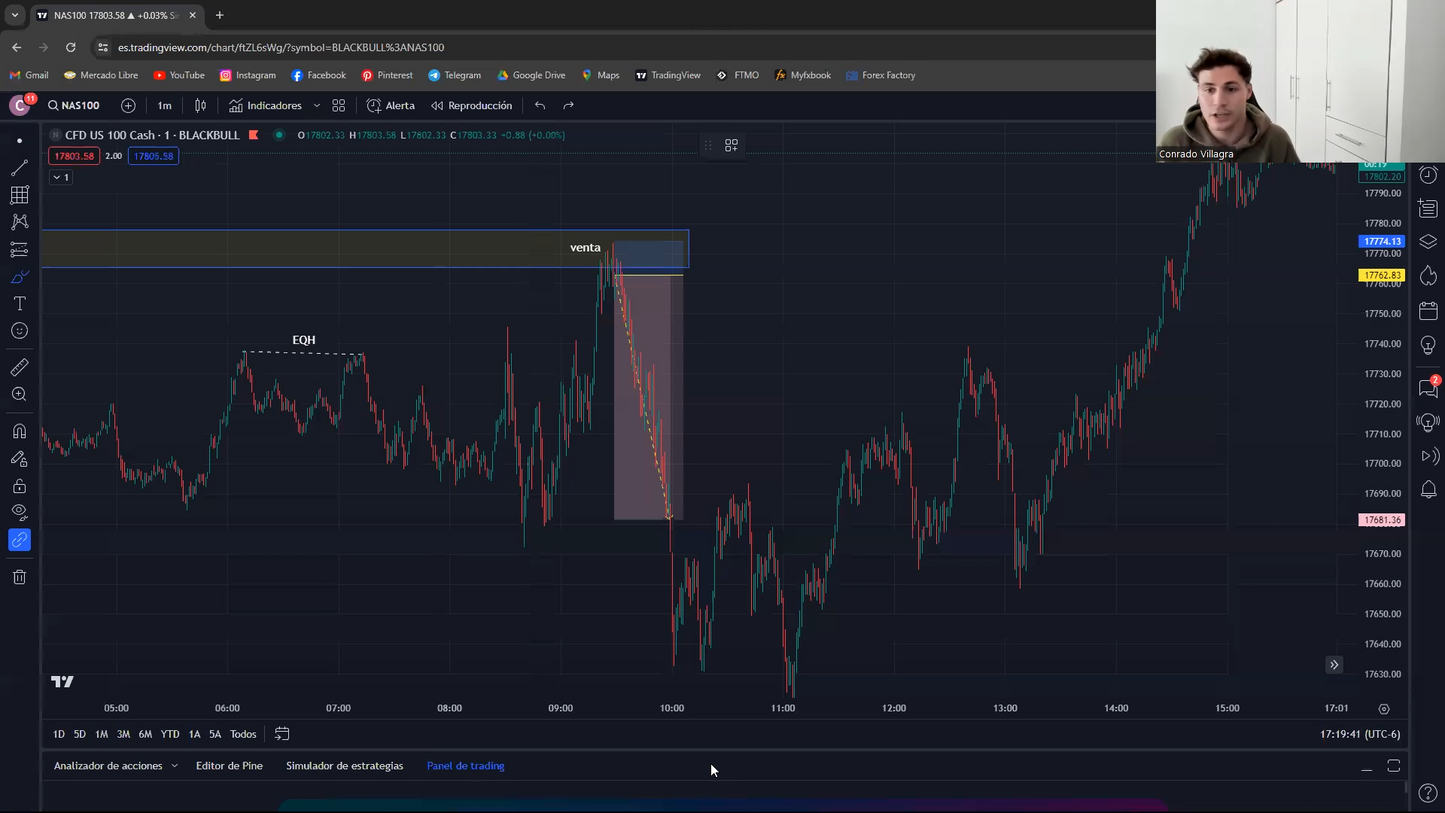Select the text annotation tool
Screen dimensions: 1445x813
(x=19, y=304)
